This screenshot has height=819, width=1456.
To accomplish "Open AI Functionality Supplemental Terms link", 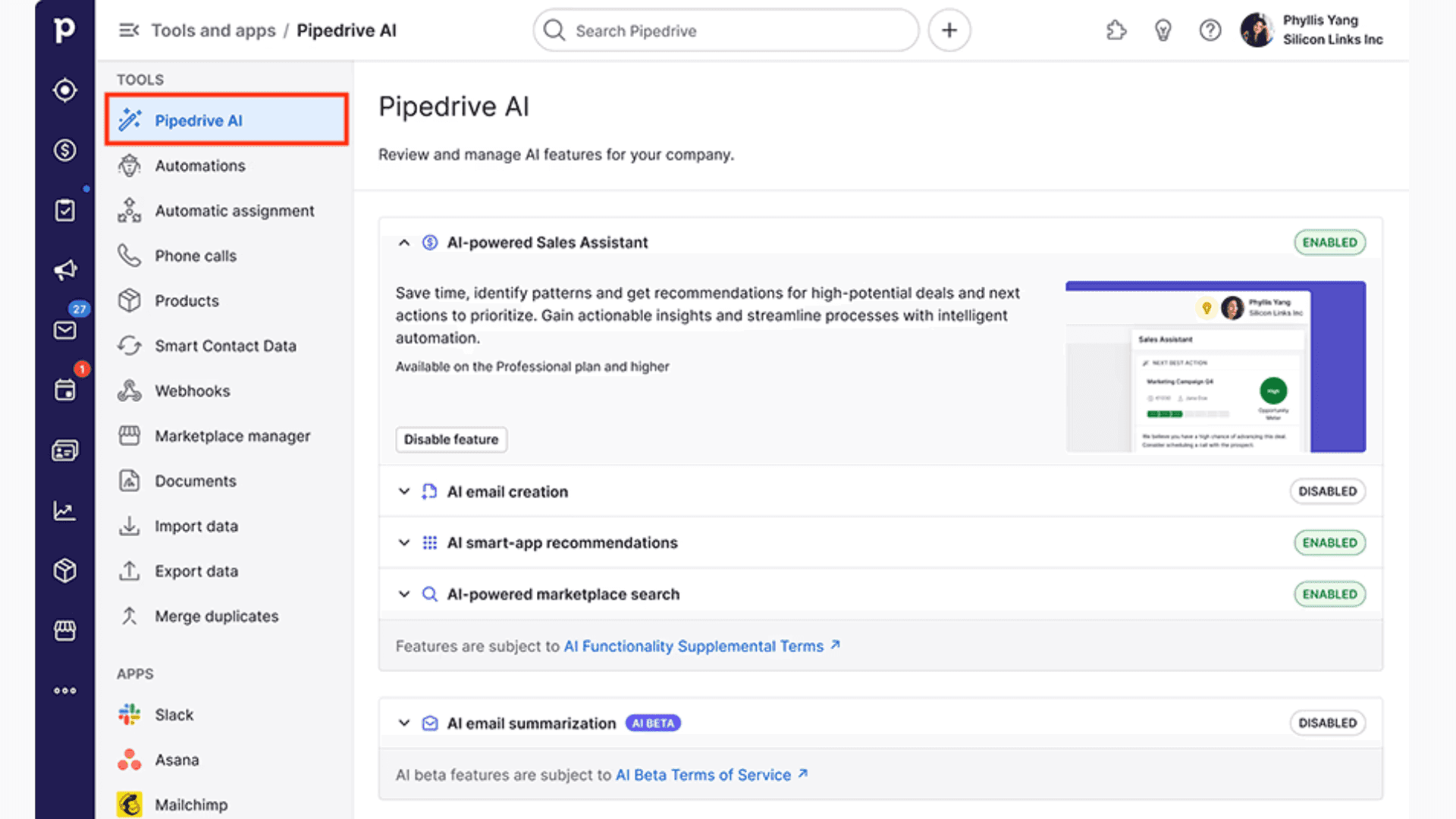I will 701,646.
